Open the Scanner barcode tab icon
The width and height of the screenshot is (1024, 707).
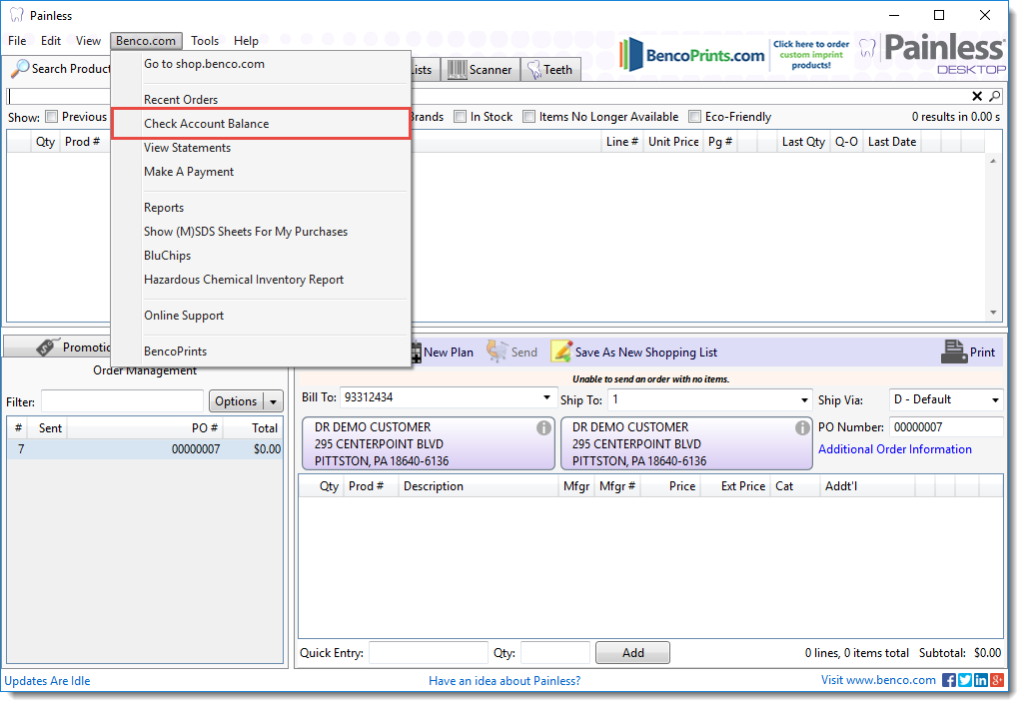click(456, 69)
